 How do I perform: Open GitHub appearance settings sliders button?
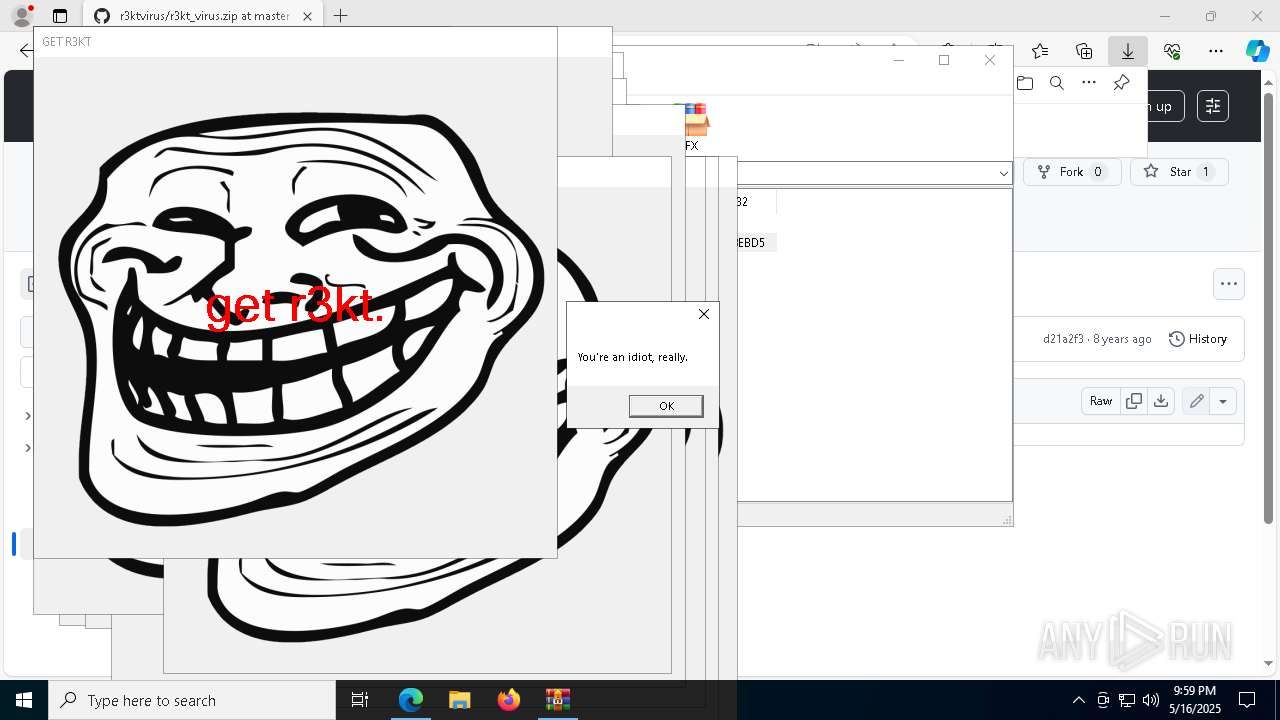1213,106
